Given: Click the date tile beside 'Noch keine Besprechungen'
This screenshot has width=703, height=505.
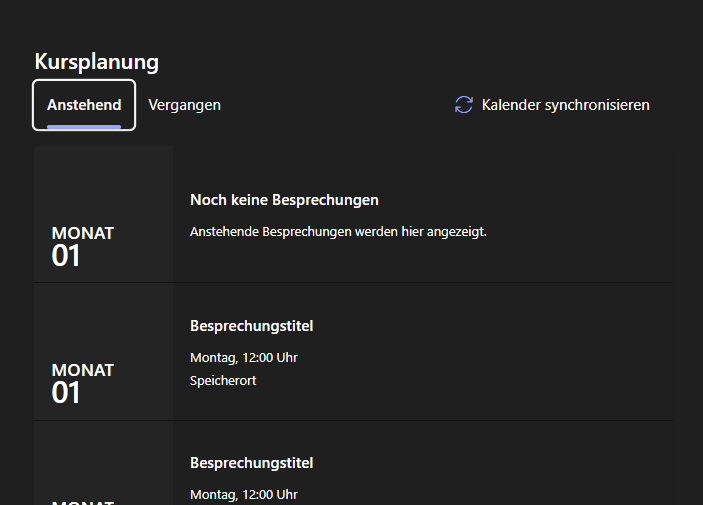Looking at the screenshot, I should tap(104, 214).
